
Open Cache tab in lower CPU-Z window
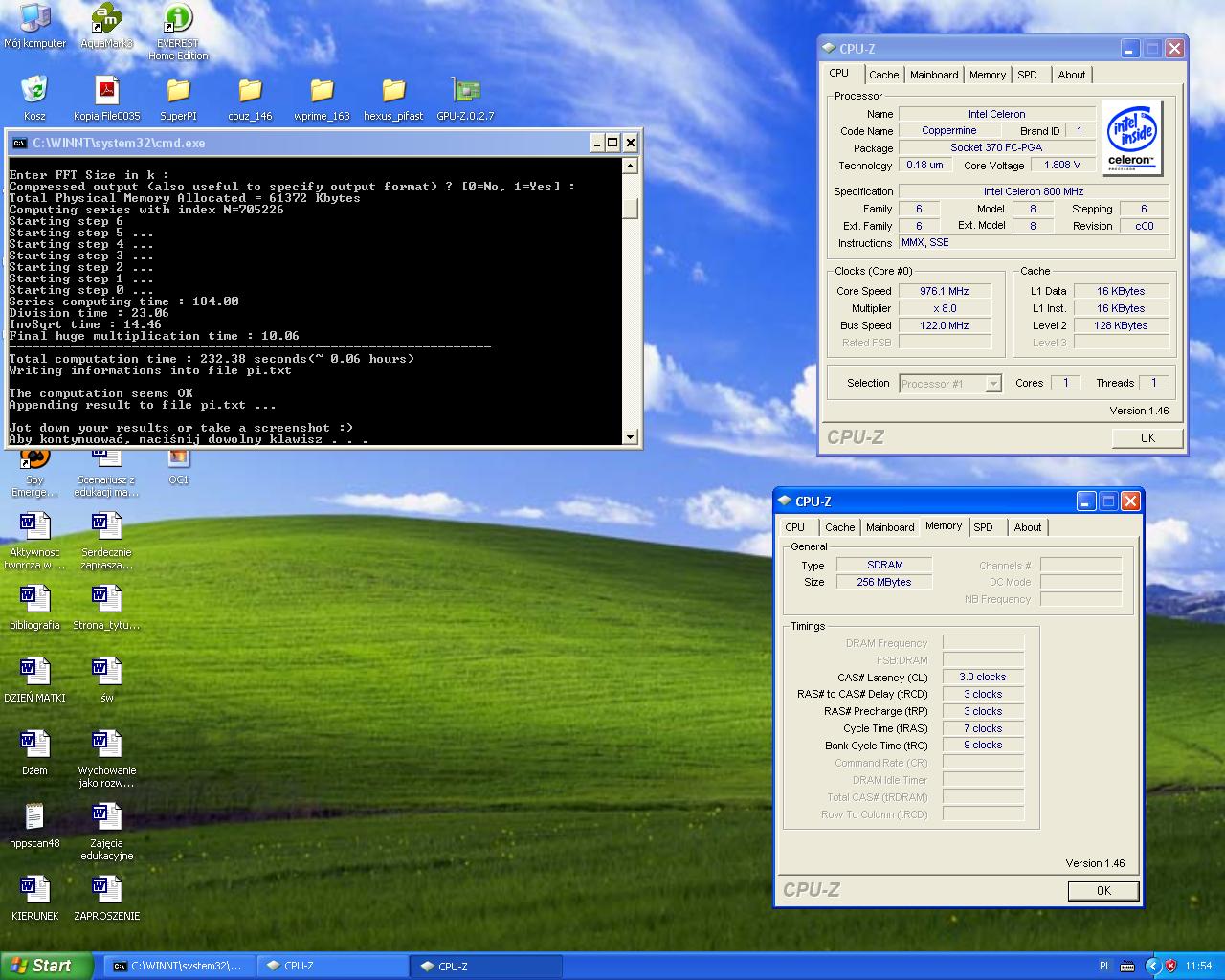coord(839,527)
